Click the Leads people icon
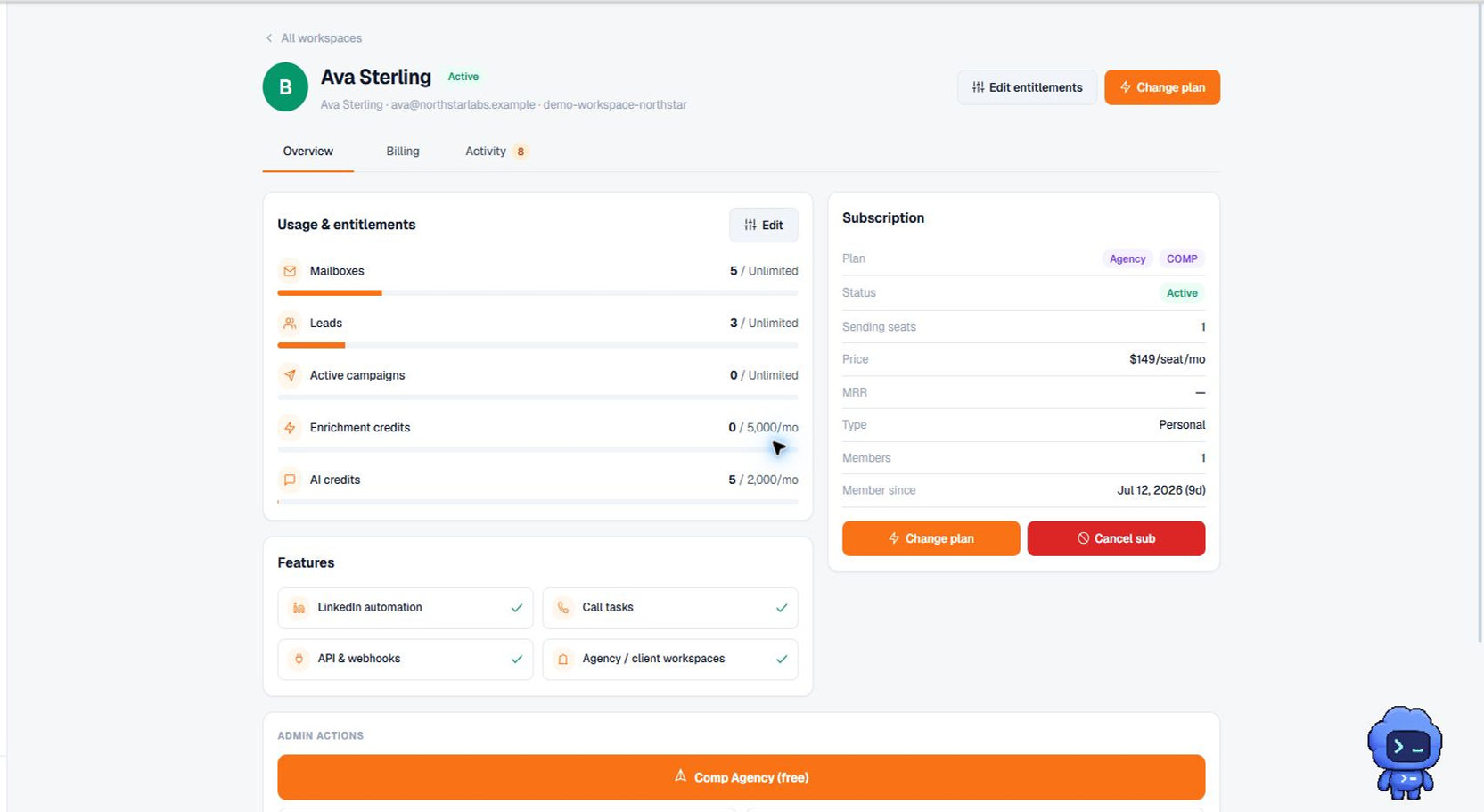 (290, 323)
